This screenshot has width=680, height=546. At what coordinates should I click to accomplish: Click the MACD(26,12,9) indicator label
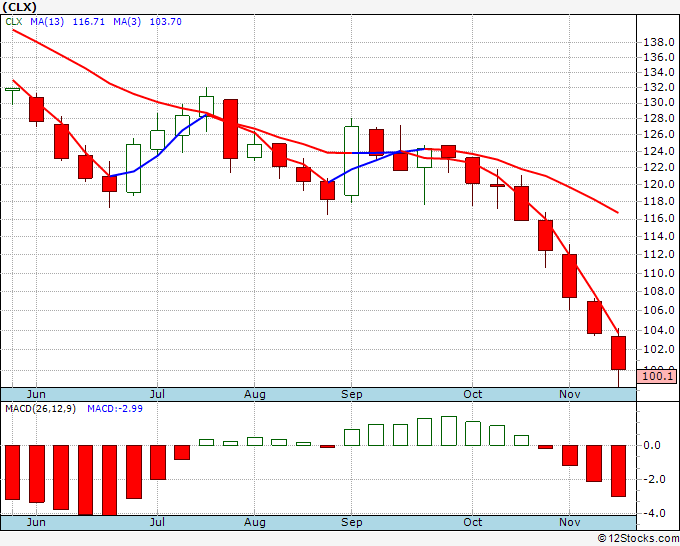(40, 409)
